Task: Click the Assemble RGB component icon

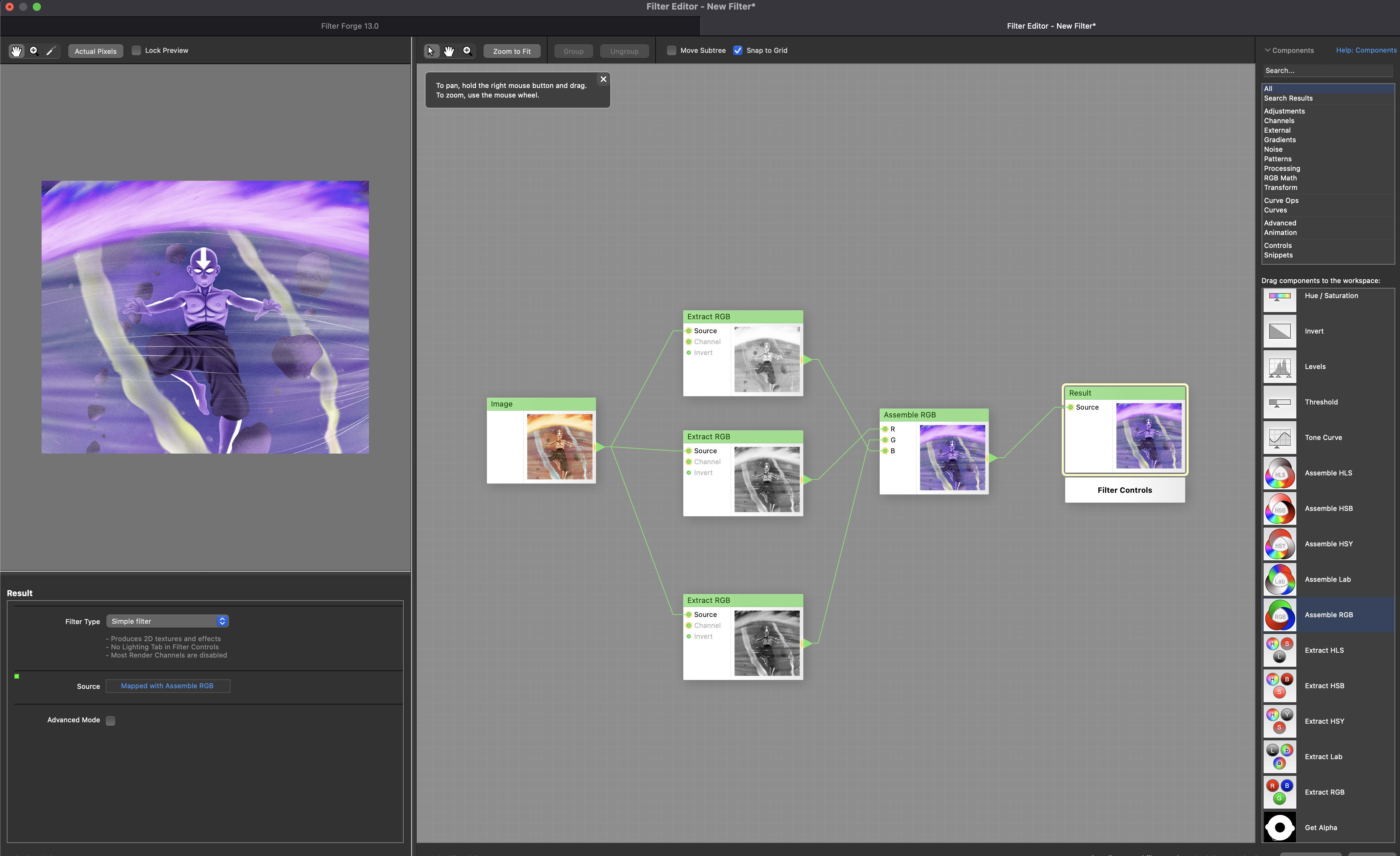Action: (x=1280, y=615)
